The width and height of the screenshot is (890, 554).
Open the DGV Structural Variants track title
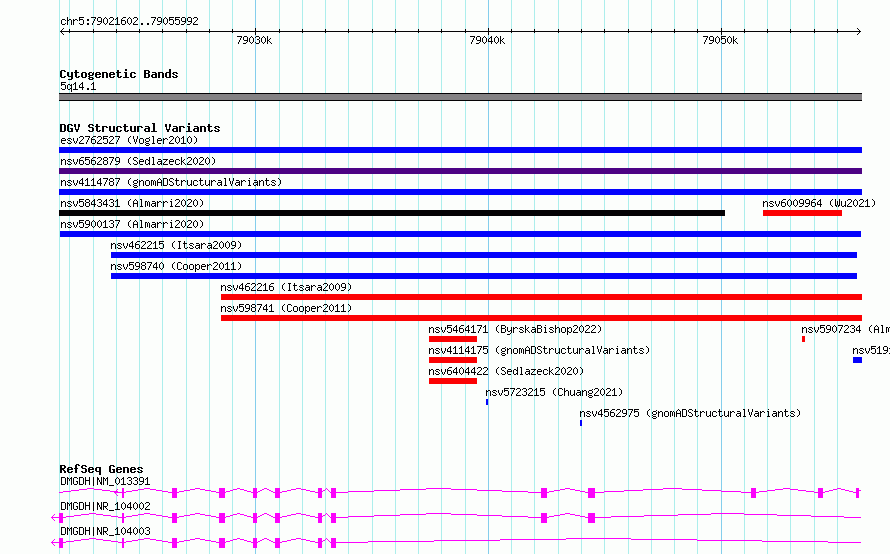tap(140, 128)
